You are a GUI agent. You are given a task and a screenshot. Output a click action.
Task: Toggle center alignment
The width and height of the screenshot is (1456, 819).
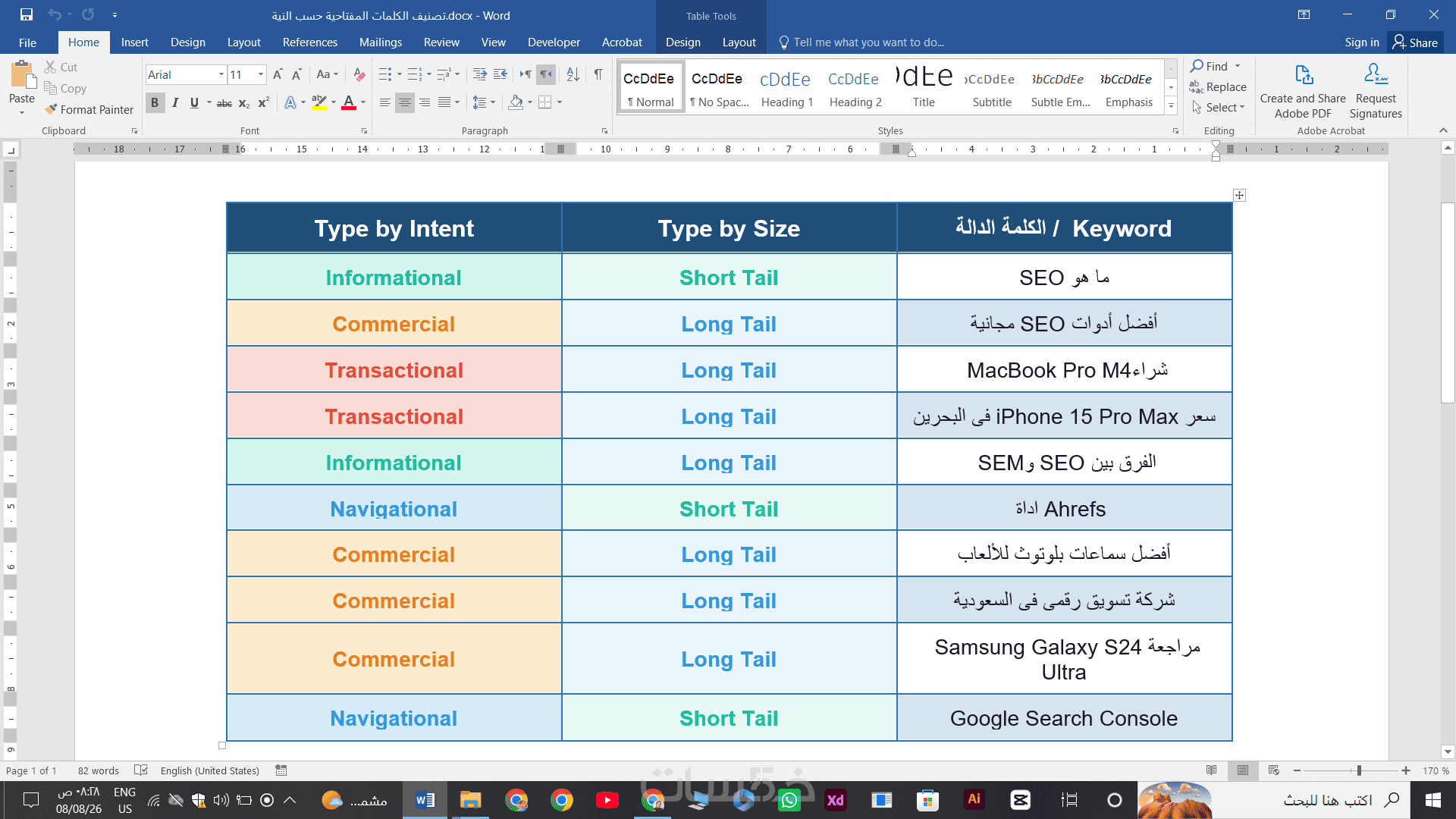point(405,102)
